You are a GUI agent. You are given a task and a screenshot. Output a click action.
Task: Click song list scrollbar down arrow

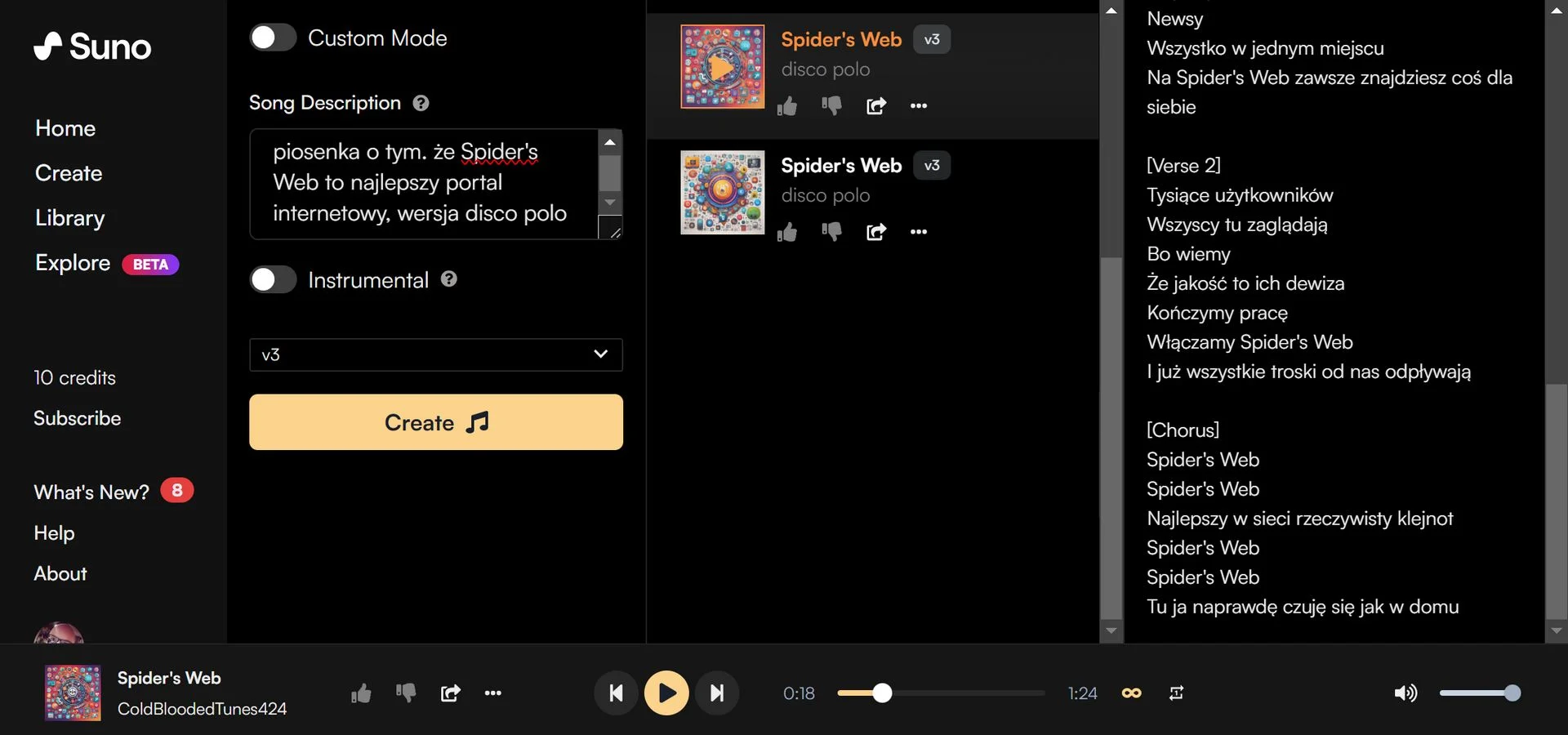(1111, 630)
